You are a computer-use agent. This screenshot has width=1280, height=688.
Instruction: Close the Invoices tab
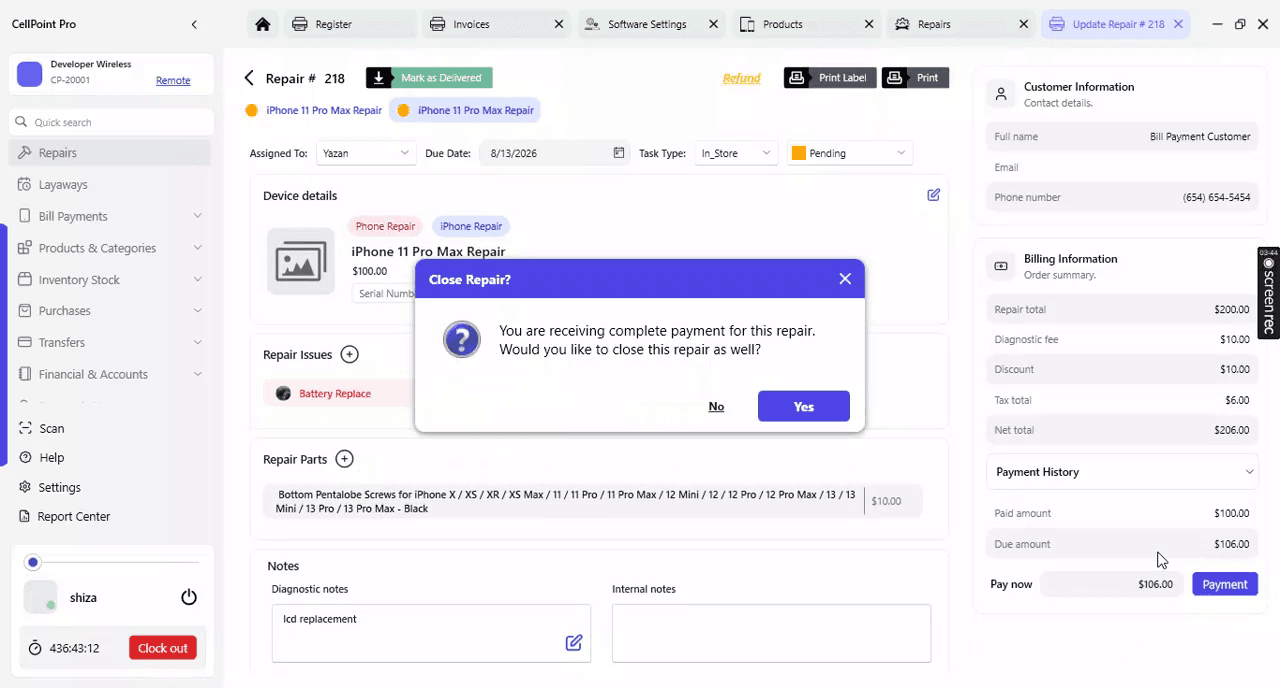[x=558, y=24]
